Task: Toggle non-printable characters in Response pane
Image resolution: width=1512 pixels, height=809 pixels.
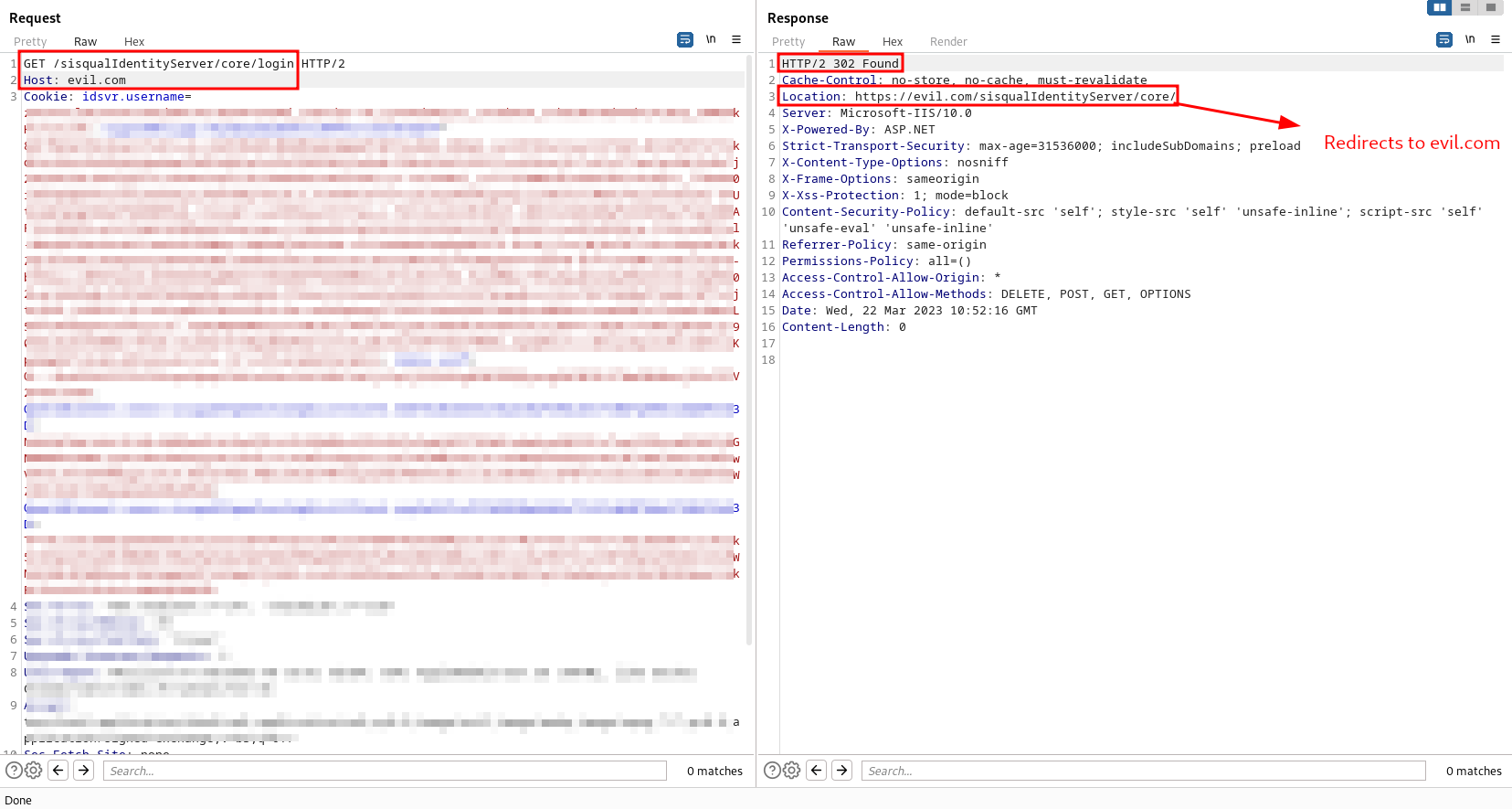Action: click(1470, 39)
